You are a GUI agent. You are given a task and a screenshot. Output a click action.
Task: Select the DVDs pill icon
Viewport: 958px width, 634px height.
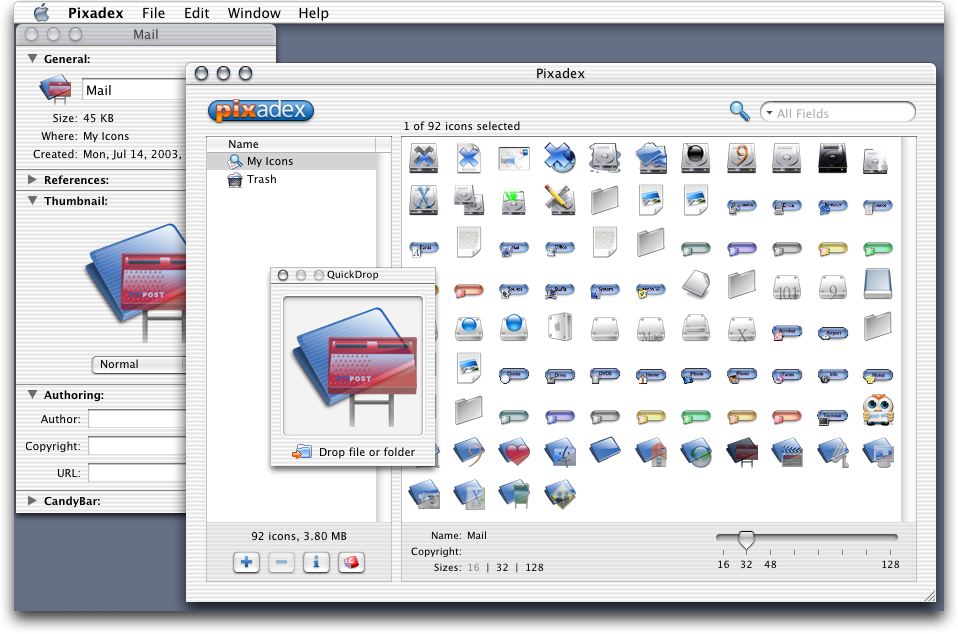pos(605,375)
